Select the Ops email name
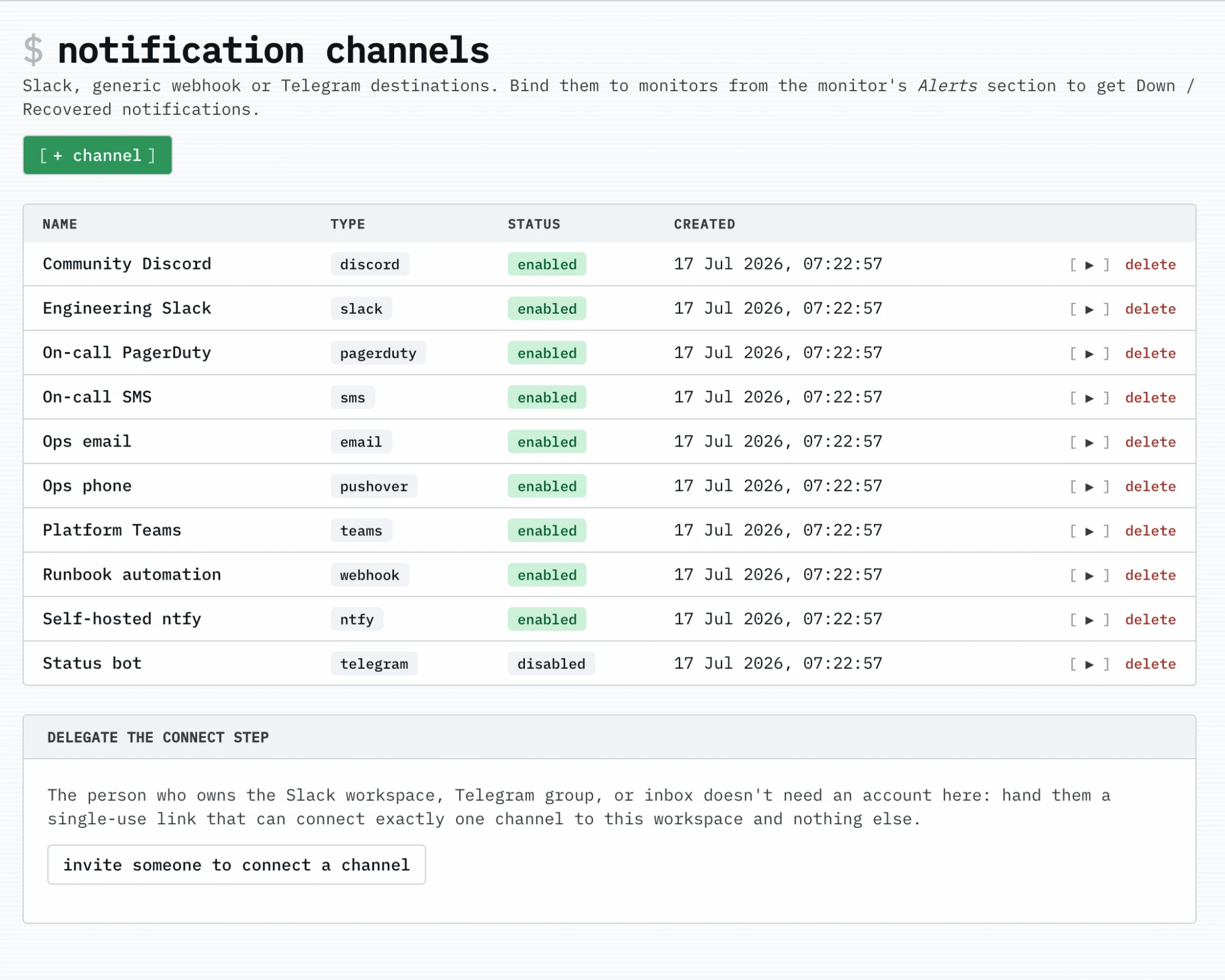The image size is (1225, 980). (x=87, y=442)
